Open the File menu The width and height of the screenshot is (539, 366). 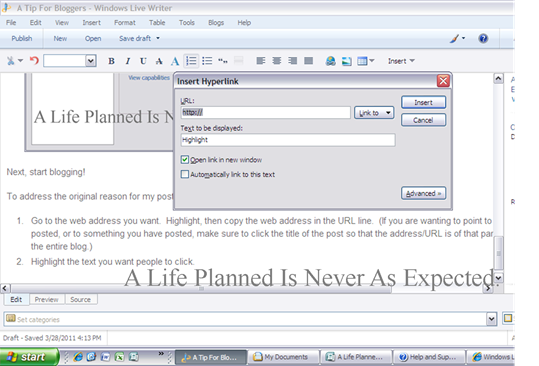(11, 23)
